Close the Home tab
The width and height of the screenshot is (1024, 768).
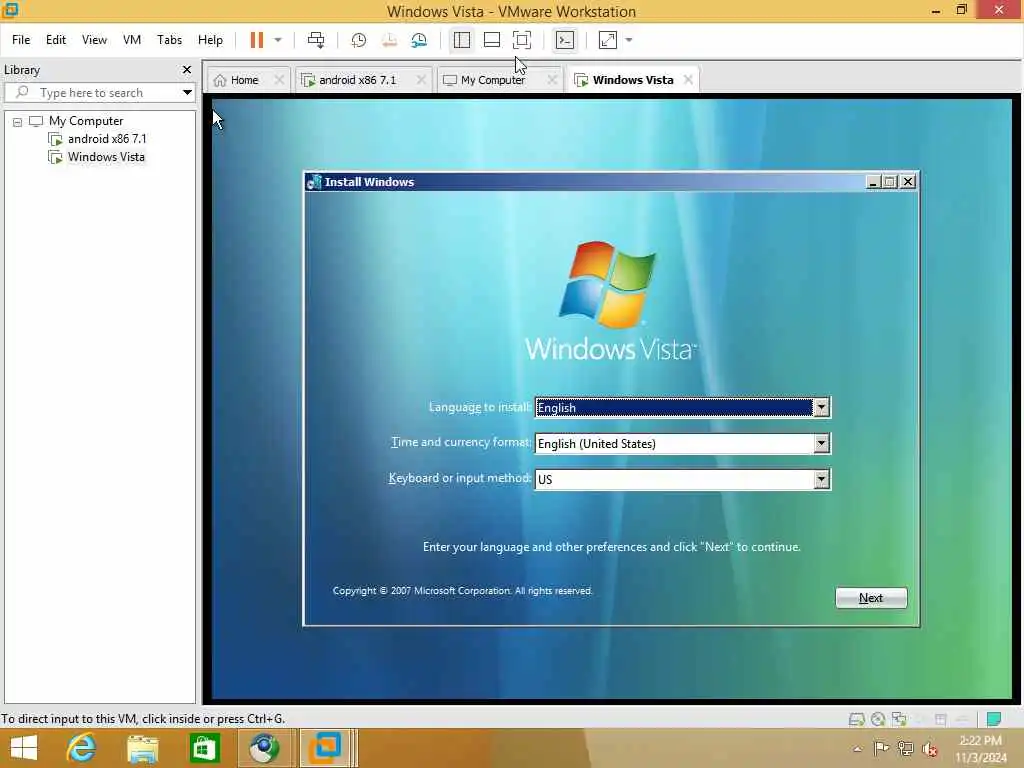click(x=279, y=80)
